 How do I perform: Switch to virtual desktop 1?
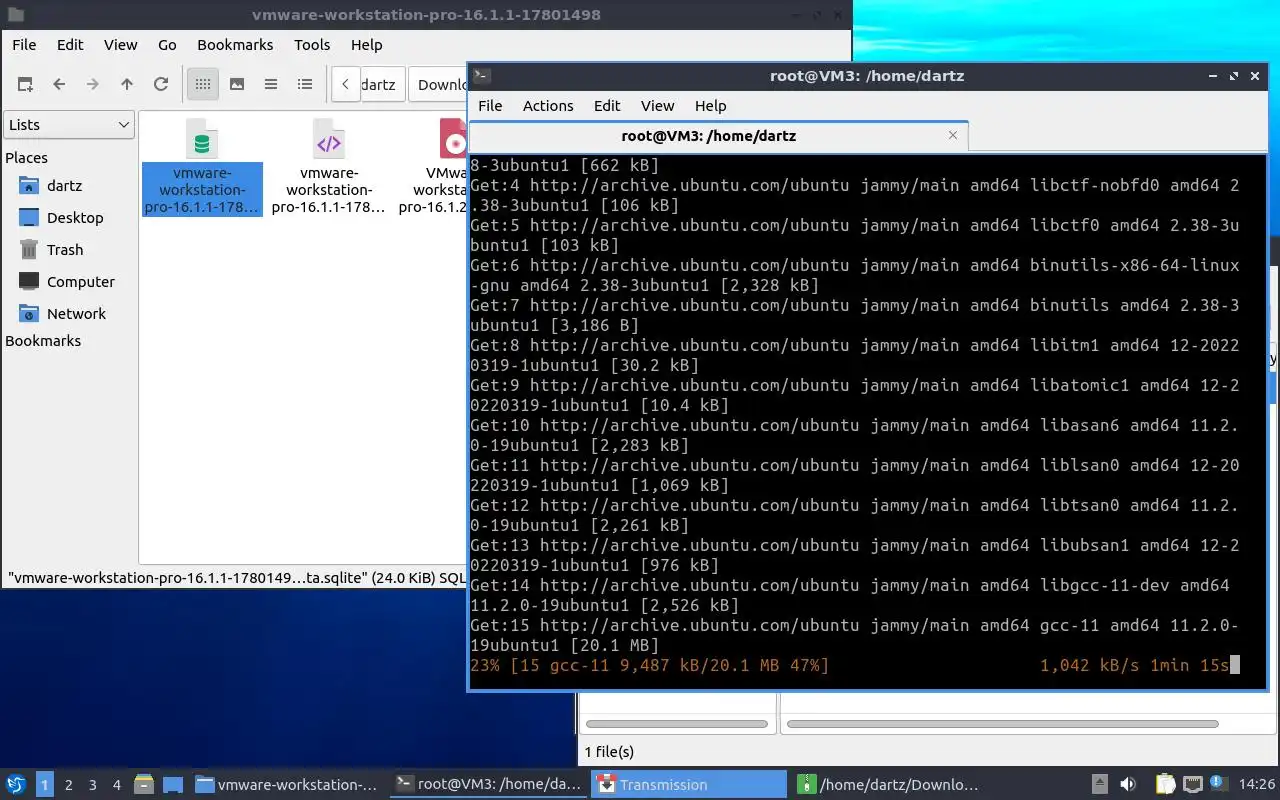45,785
